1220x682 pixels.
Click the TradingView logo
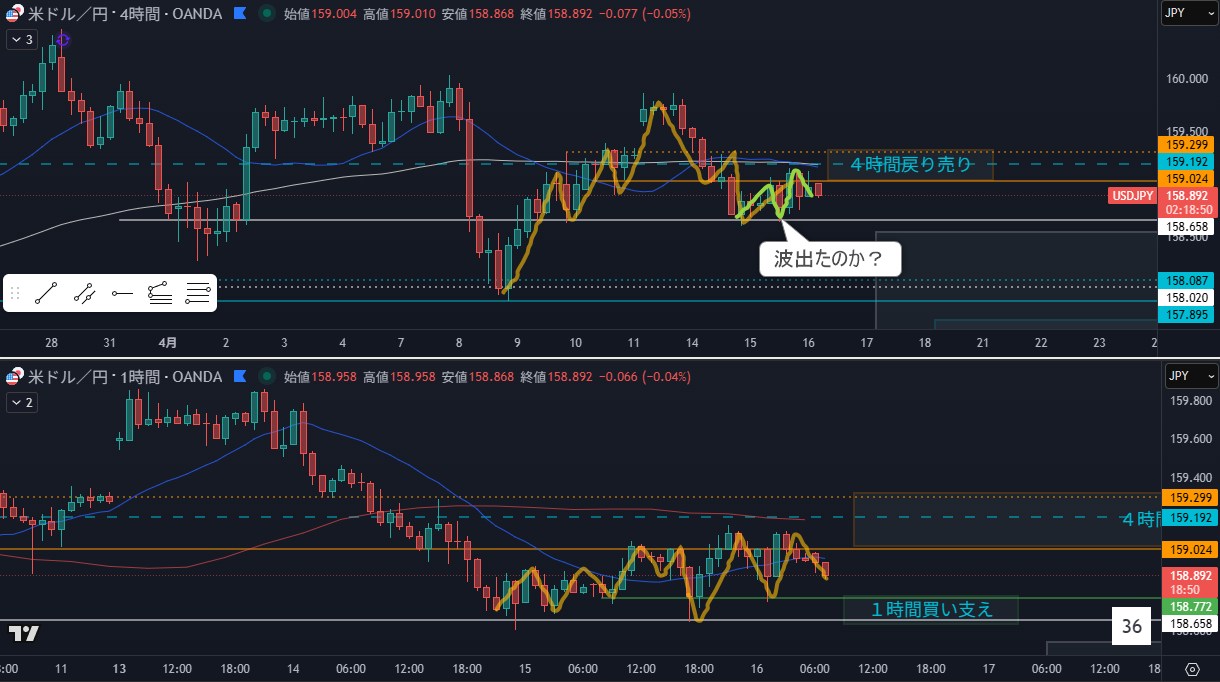[24, 633]
